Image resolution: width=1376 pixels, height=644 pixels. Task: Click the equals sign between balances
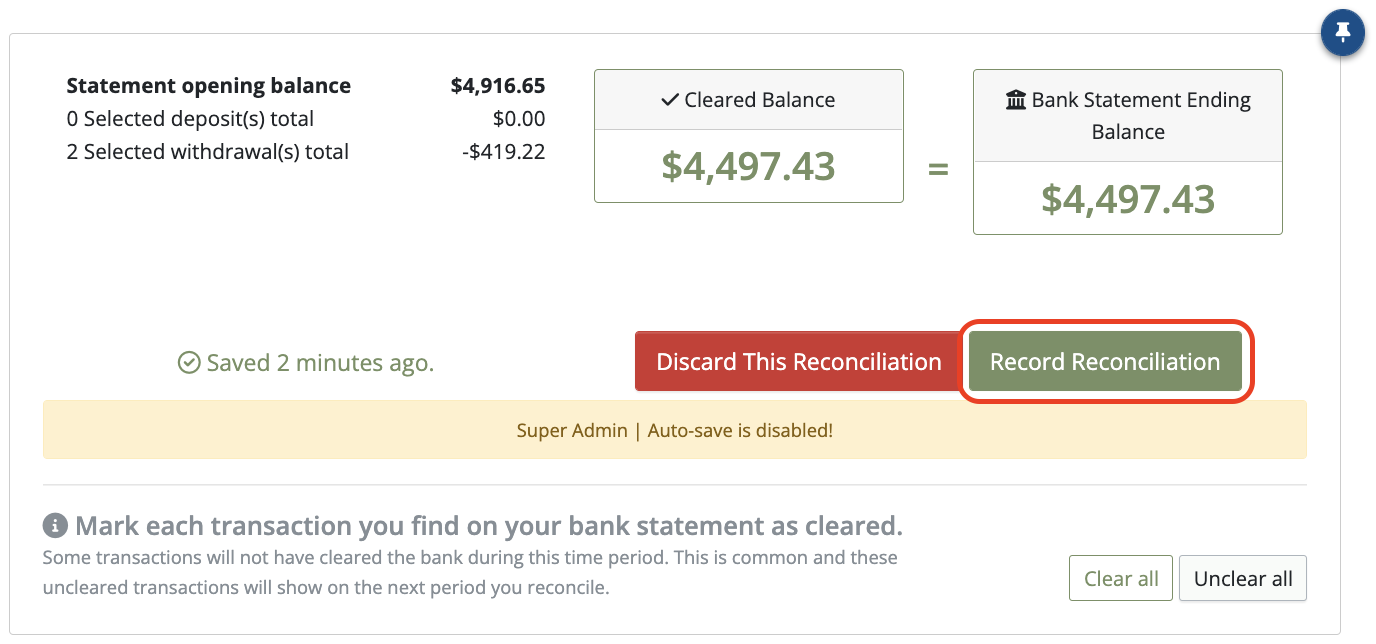pyautogui.click(x=938, y=169)
